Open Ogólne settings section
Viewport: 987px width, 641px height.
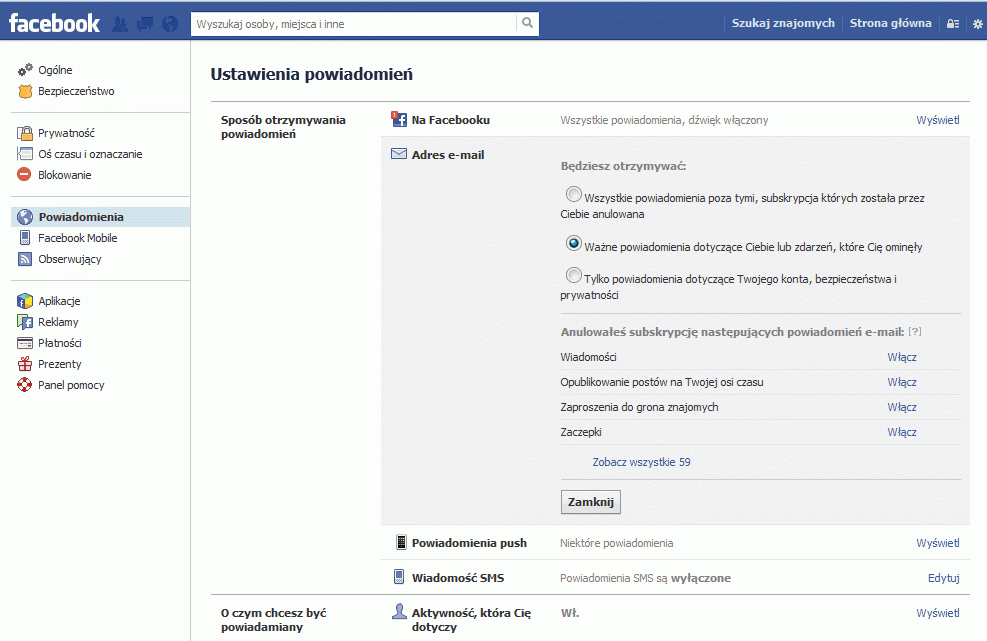point(55,70)
